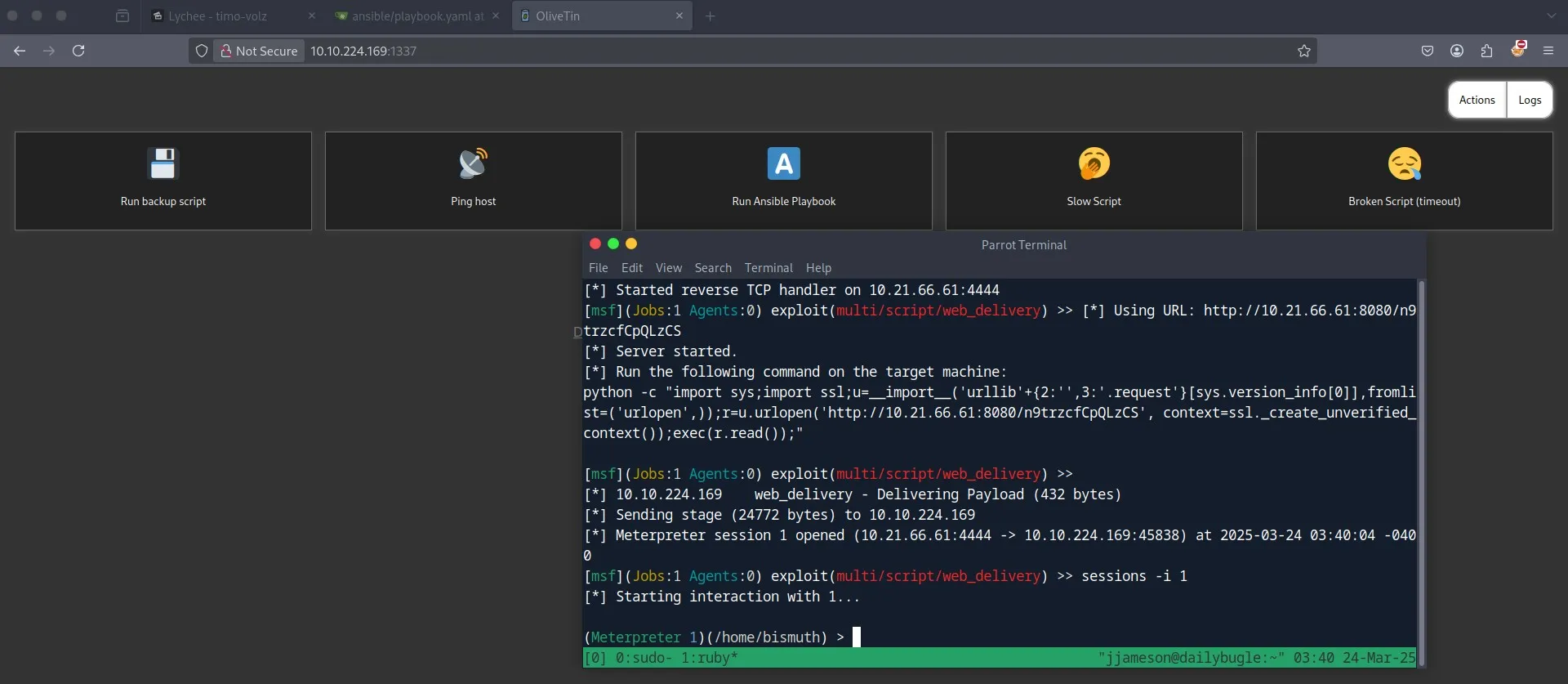Open a new browser tab
Image resolution: width=1568 pixels, height=684 pixels.
coord(710,16)
